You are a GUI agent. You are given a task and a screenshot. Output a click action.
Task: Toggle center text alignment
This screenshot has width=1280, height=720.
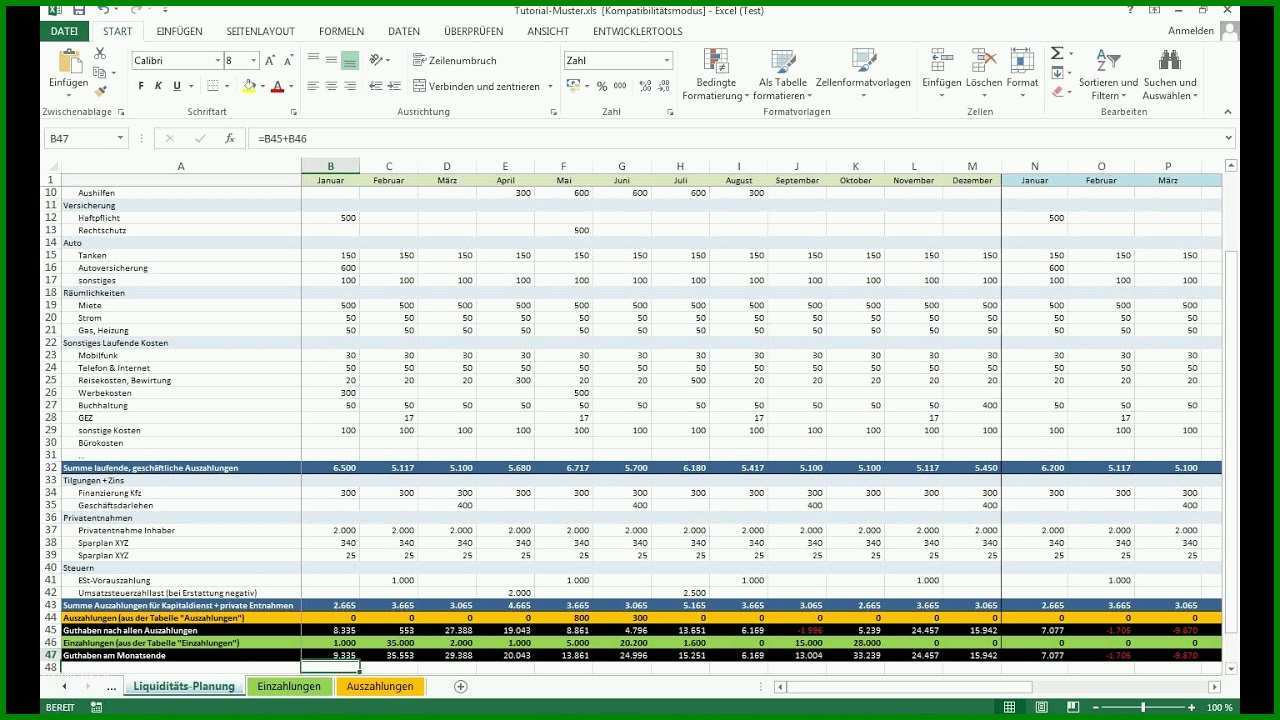331,87
